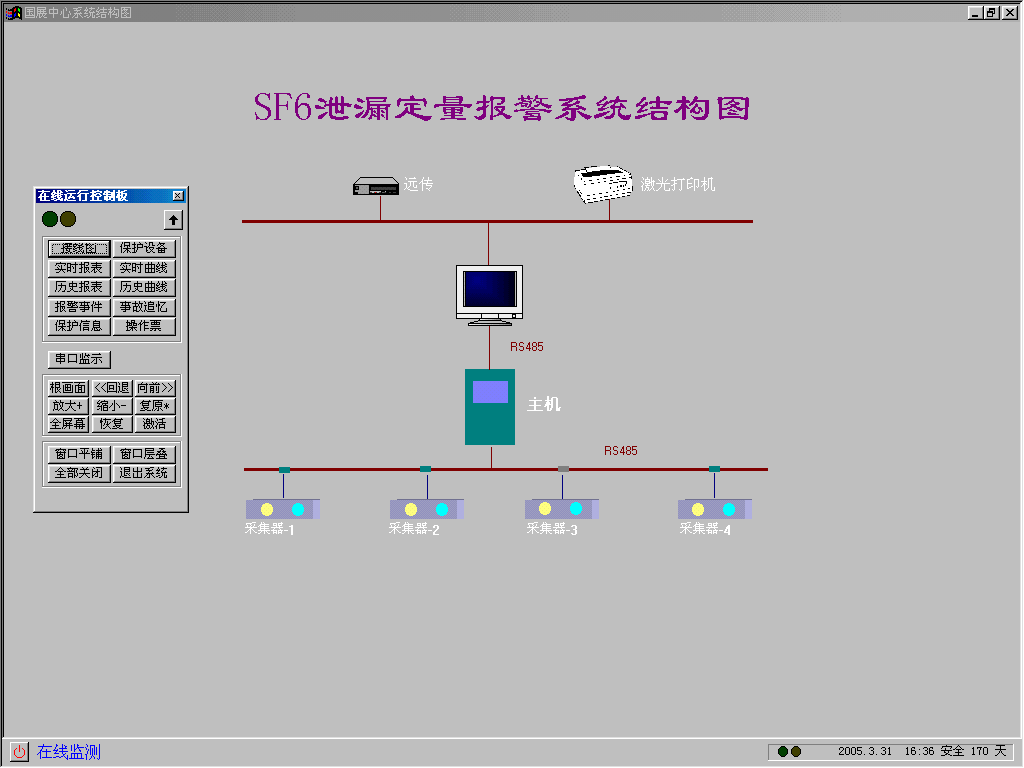Click the green indicator light in the status bar
This screenshot has width=1024, height=768.
coord(783,752)
